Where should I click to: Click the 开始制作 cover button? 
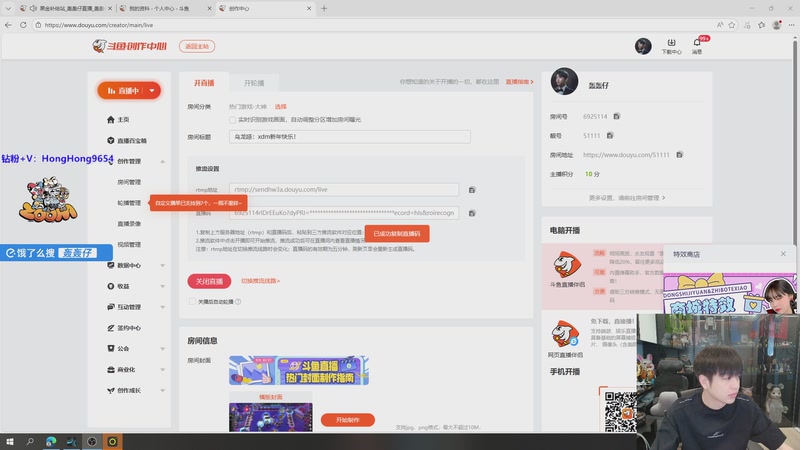(x=347, y=420)
